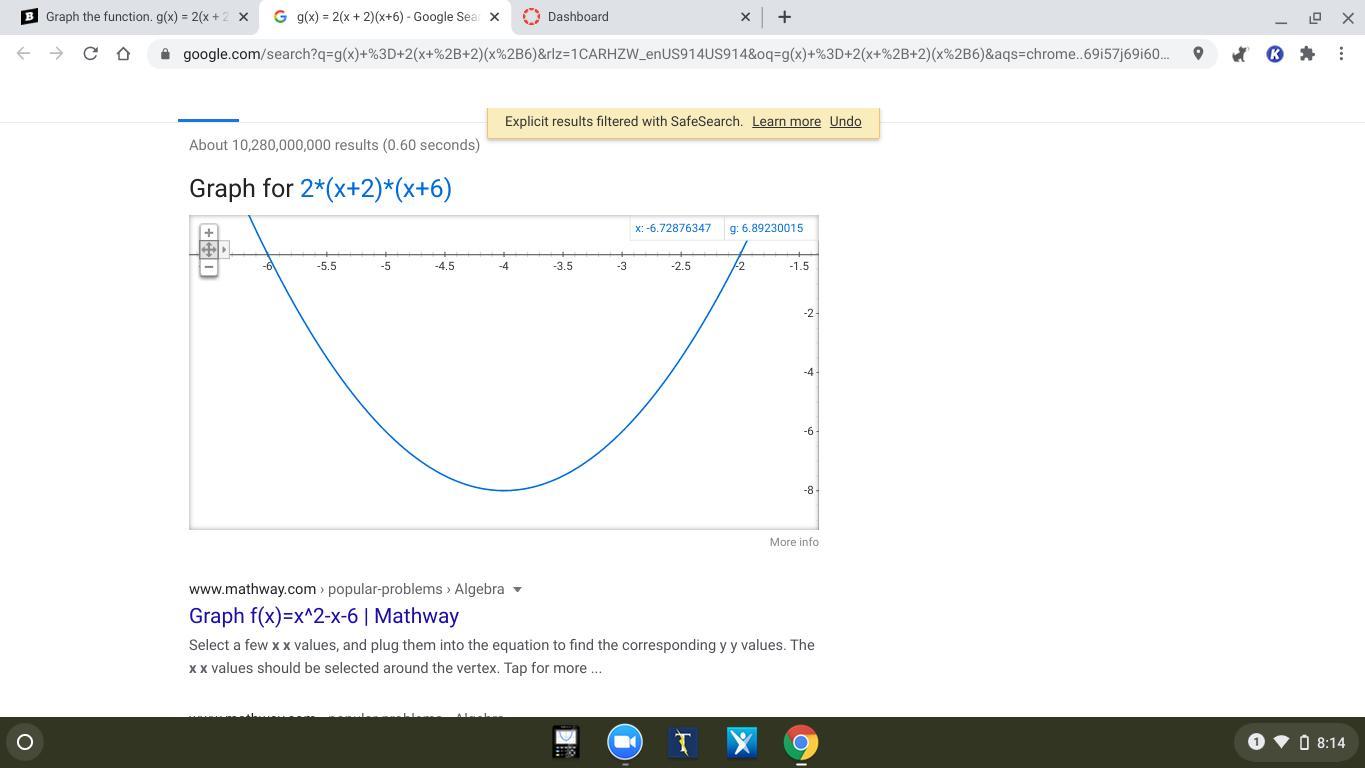Open the ChromeOS launcher circle
The width and height of the screenshot is (1365, 768).
click(x=25, y=742)
